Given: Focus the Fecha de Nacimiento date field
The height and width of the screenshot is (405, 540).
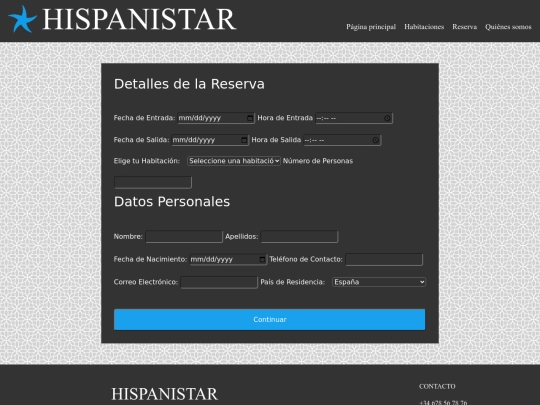Looking at the screenshot, I should 228,259.
